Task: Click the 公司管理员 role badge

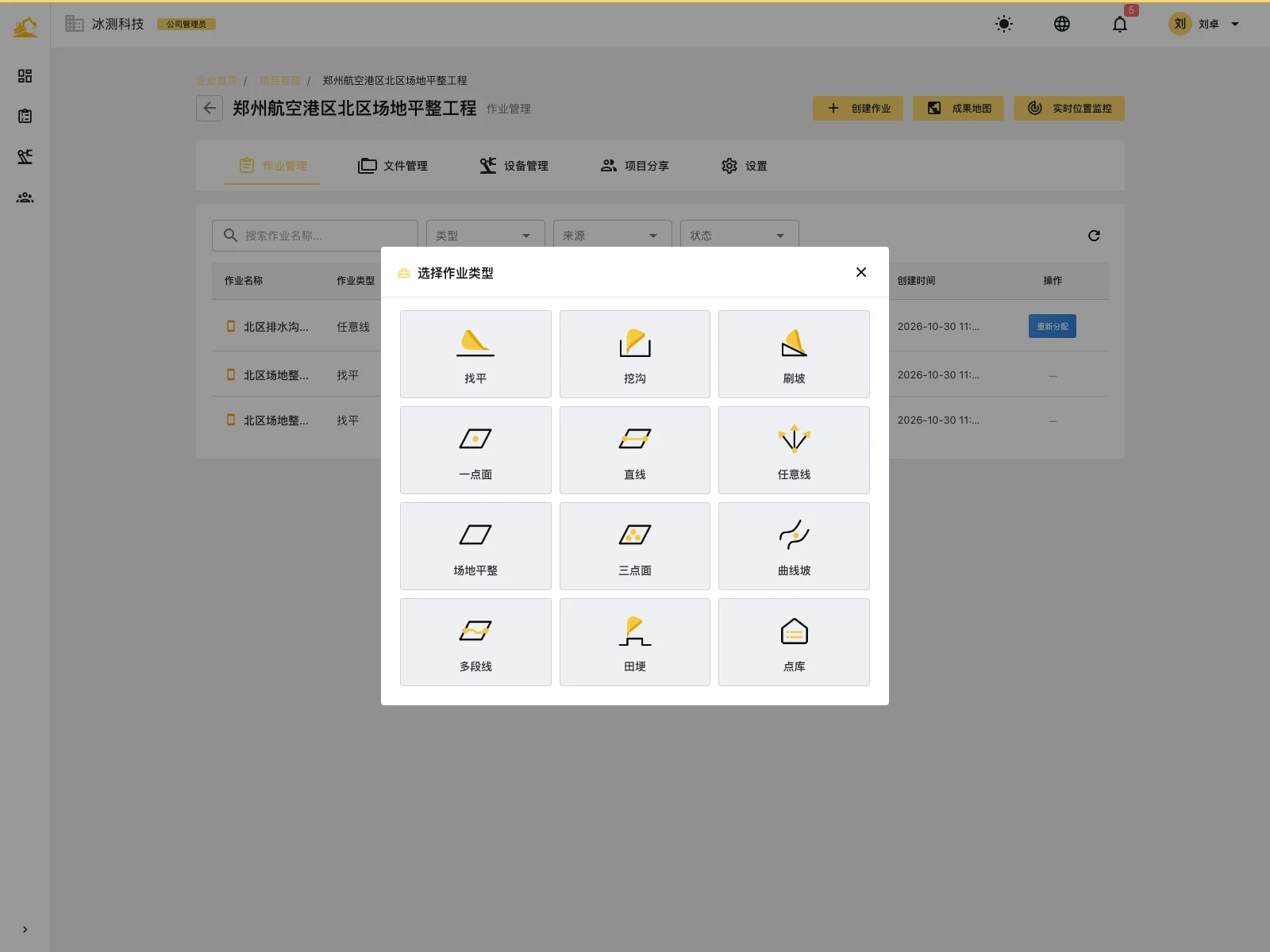Action: 187,24
